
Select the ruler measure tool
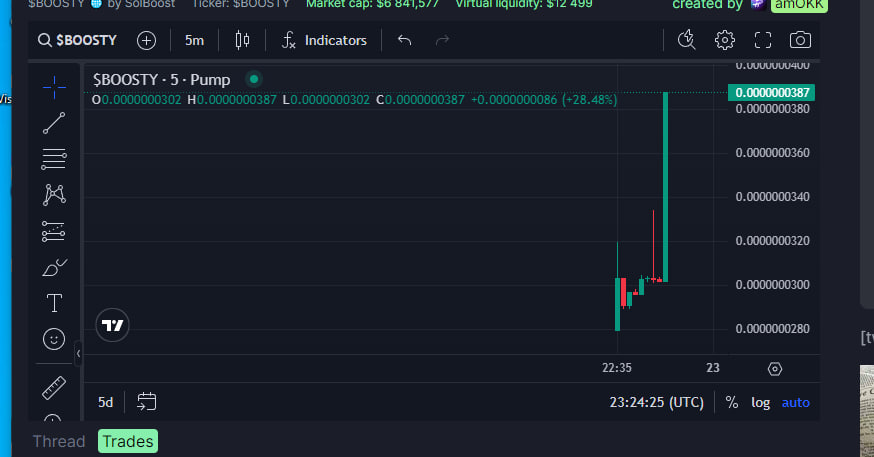click(x=54, y=388)
